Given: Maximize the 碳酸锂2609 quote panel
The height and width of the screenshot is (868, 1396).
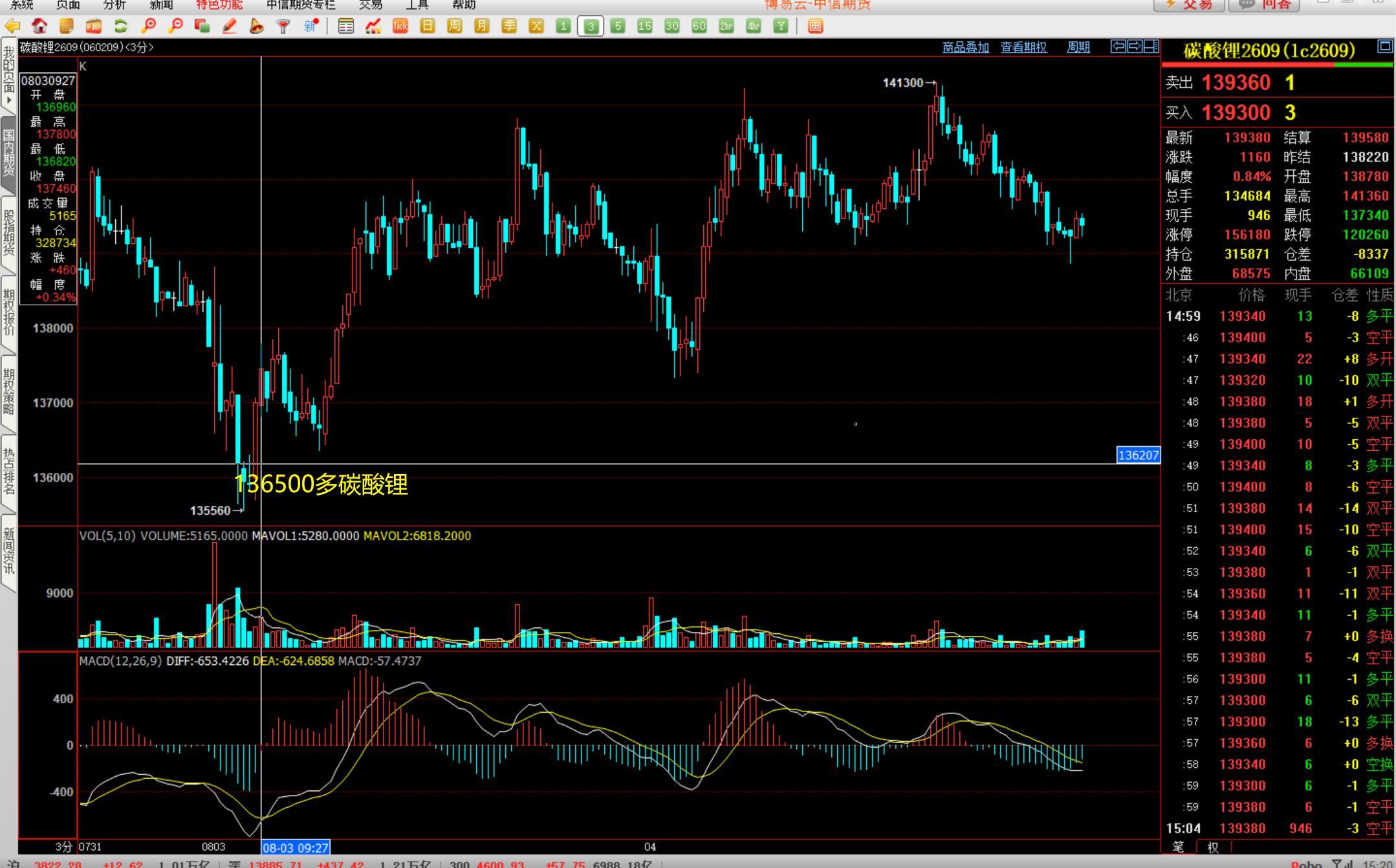Looking at the screenshot, I should (x=1385, y=46).
